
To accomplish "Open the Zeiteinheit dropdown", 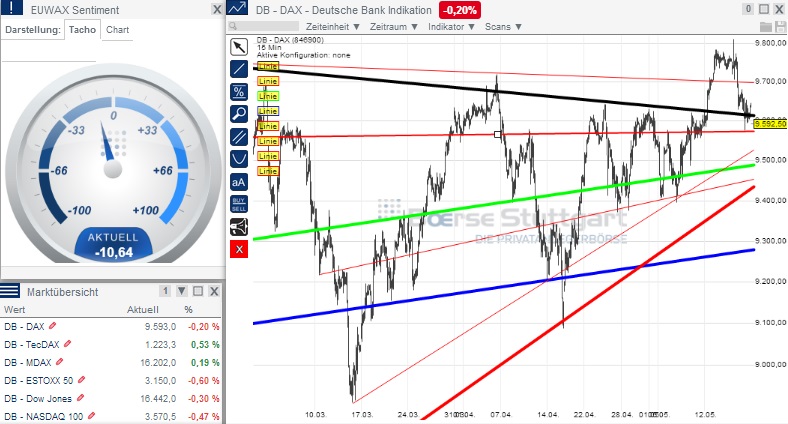I will click(333, 27).
